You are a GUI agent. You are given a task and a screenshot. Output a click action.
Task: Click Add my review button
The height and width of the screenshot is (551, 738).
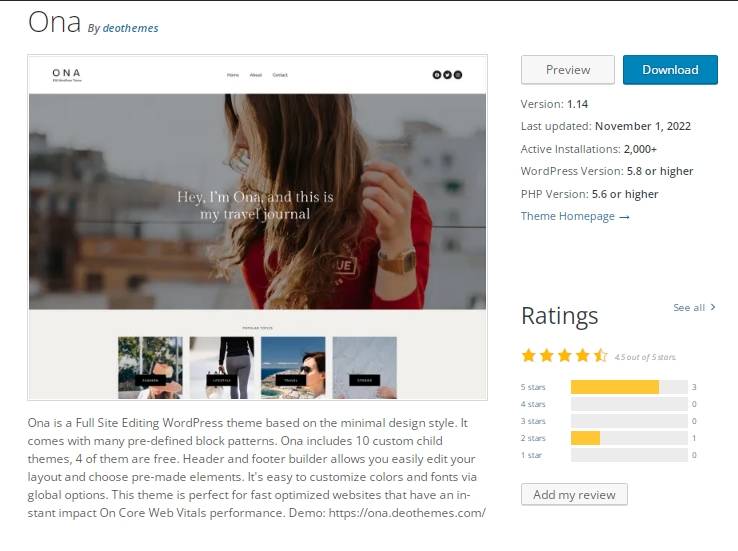pos(574,495)
